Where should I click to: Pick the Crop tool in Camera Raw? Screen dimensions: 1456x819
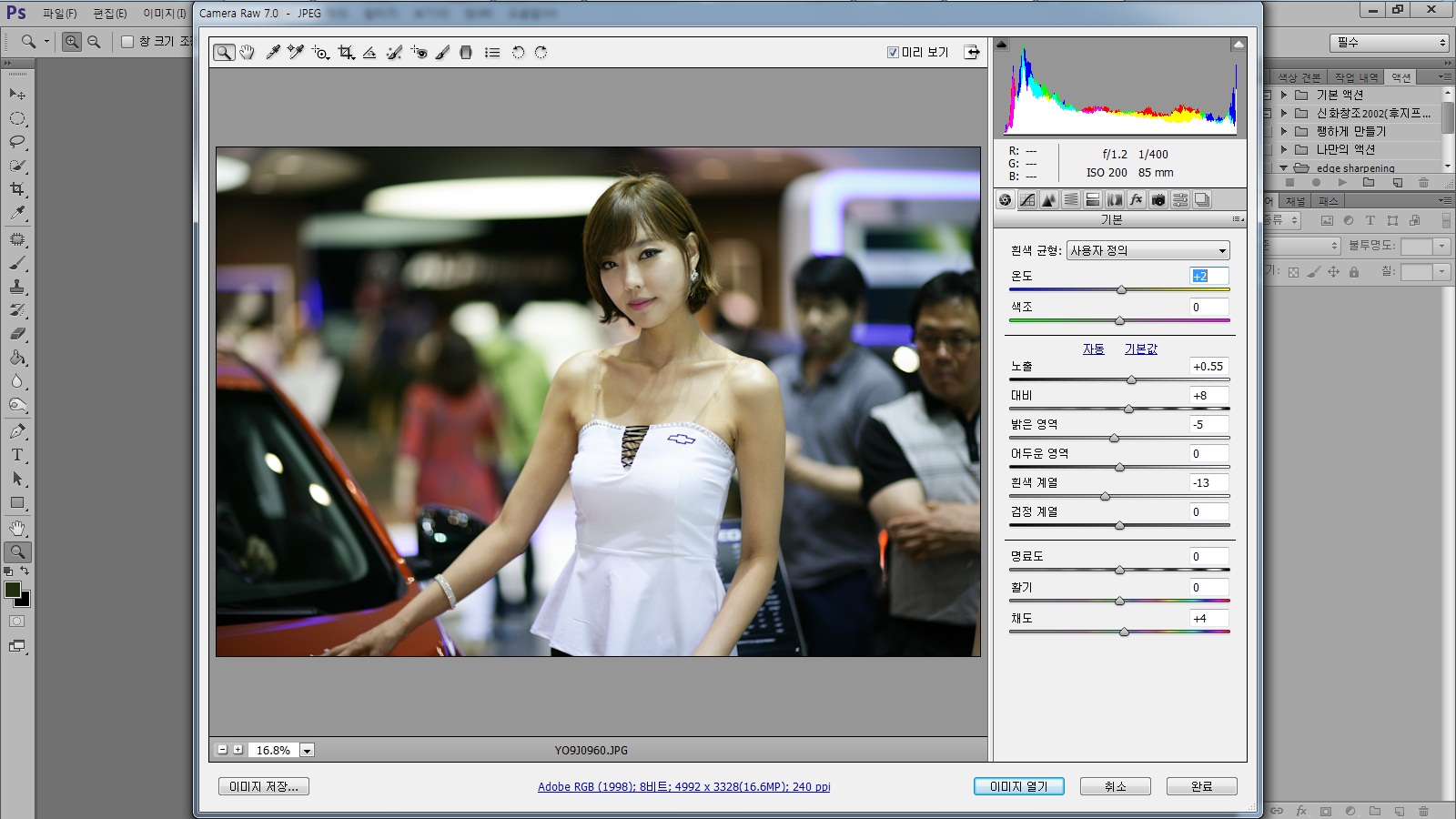point(346,53)
